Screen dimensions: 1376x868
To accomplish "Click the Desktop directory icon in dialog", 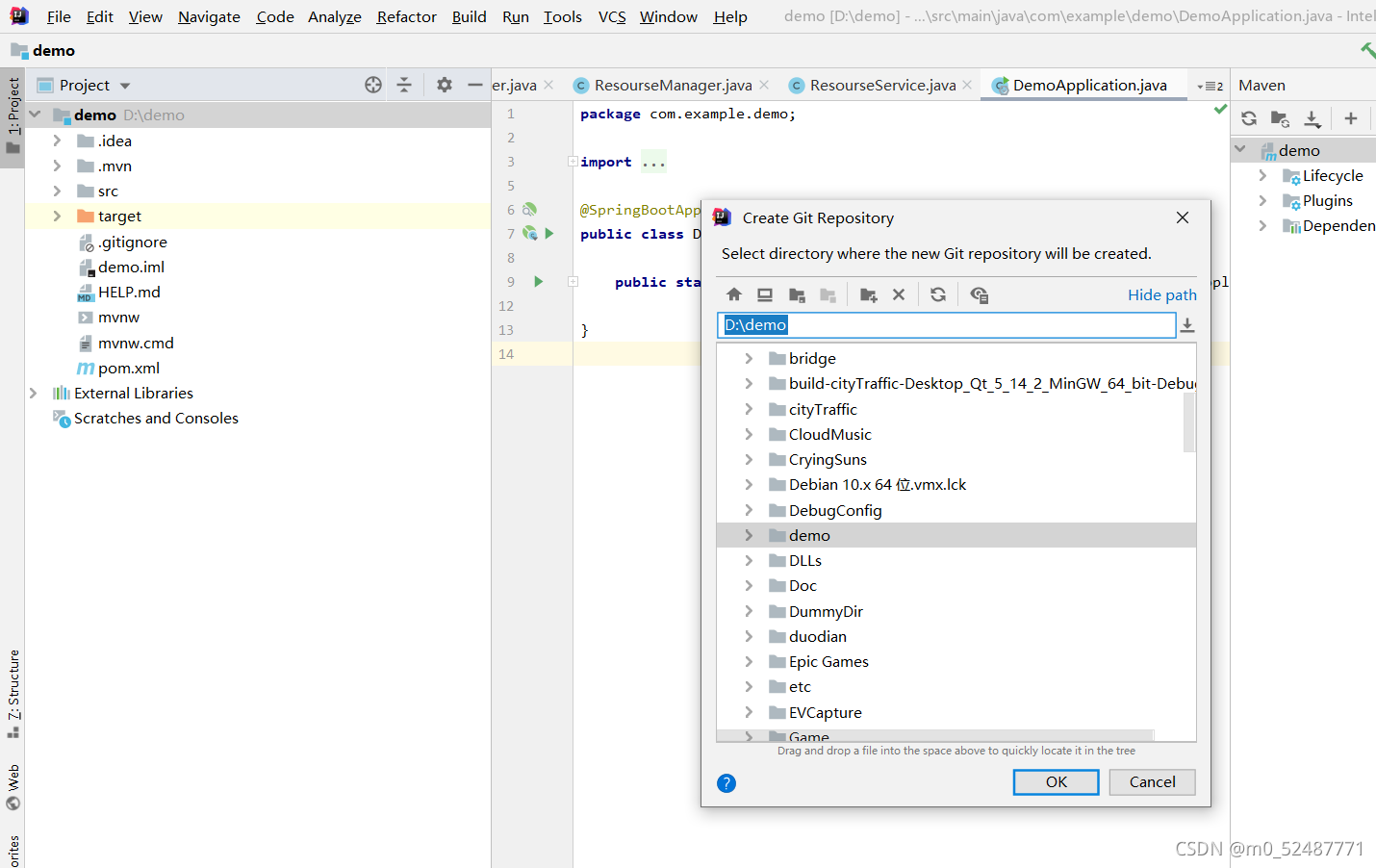I will click(765, 294).
